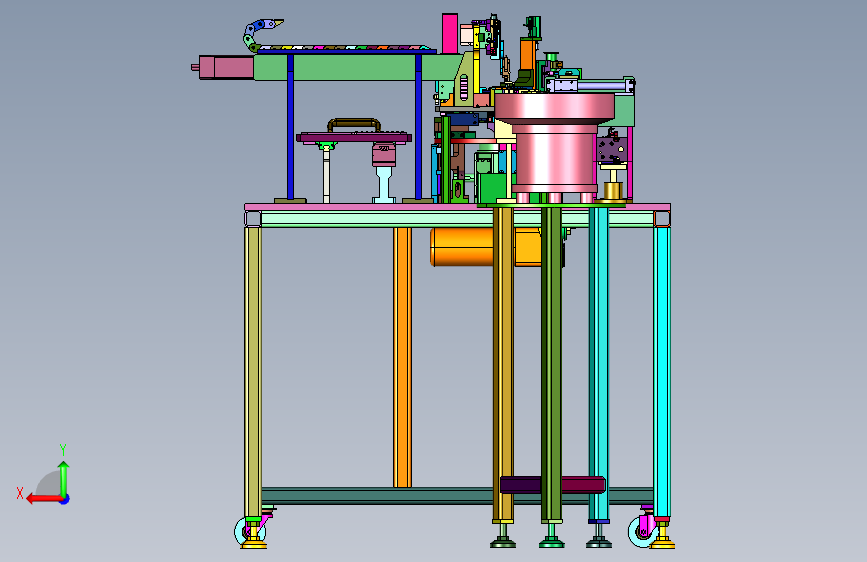Select the "Y" axis label
The height and width of the screenshot is (562, 867).
pyautogui.click(x=63, y=450)
